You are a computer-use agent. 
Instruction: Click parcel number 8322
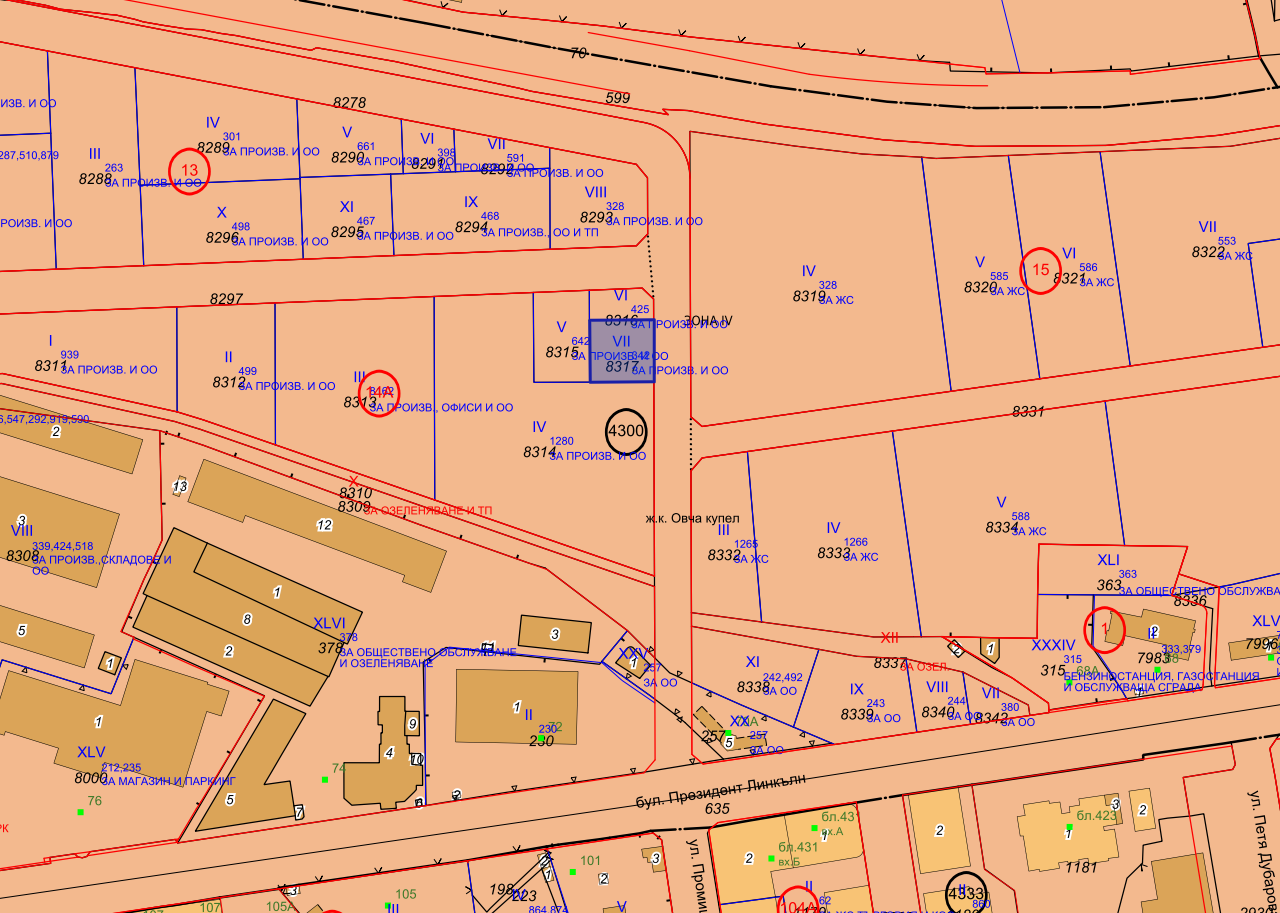[1208, 252]
